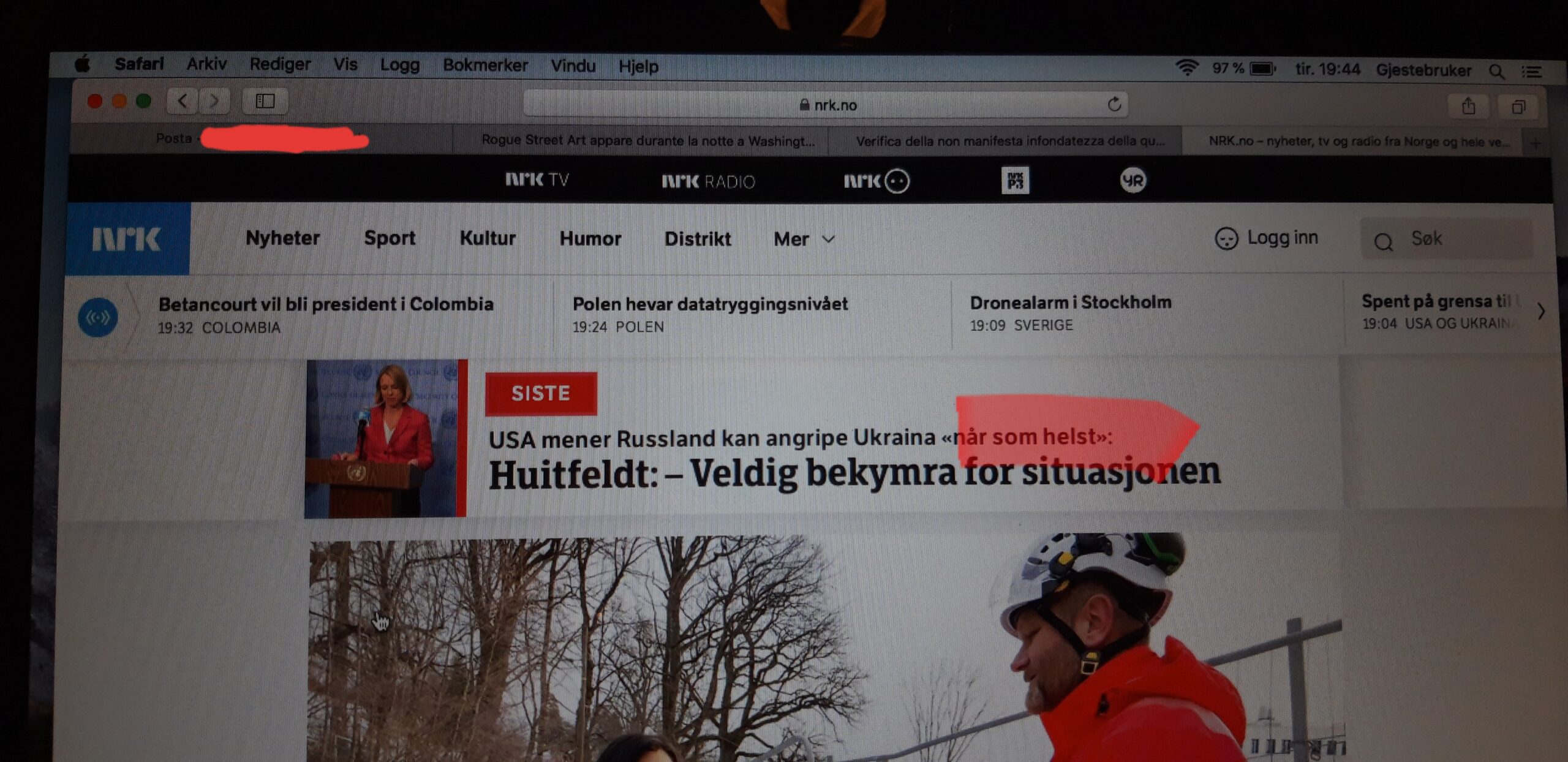Go to Humor section
The width and height of the screenshot is (1568, 762).
[x=590, y=238]
